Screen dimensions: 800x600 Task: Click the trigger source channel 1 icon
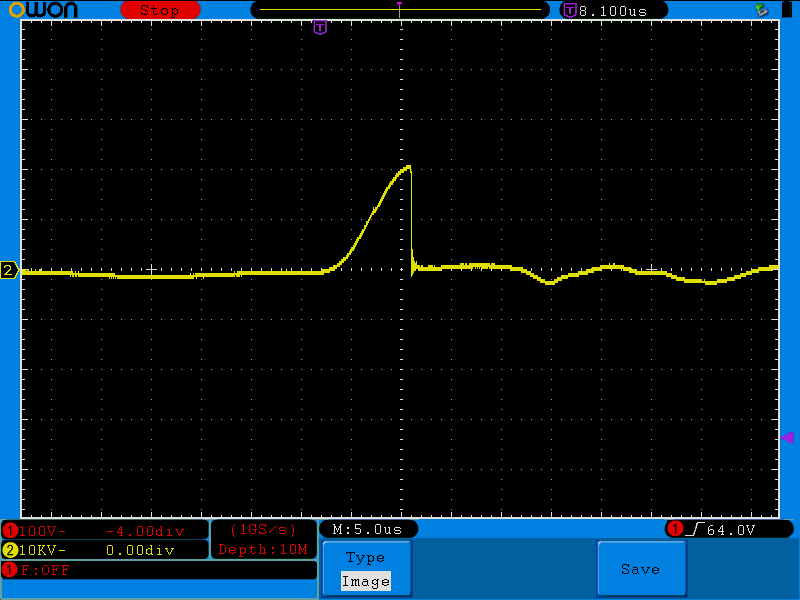[x=675, y=529]
